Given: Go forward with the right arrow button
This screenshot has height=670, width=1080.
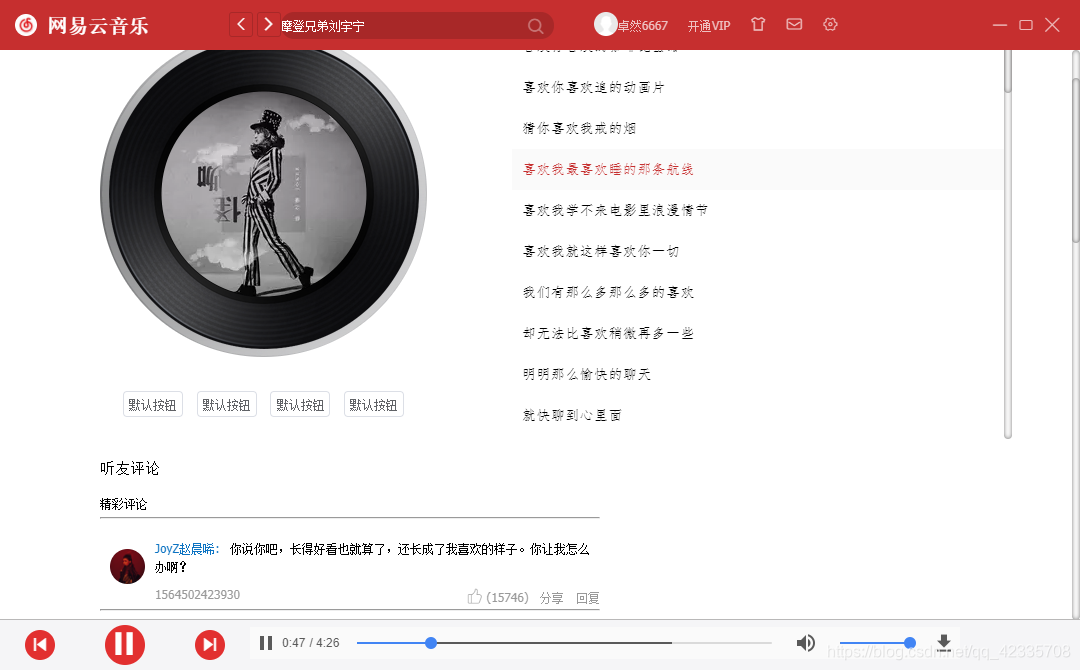Looking at the screenshot, I should 268,25.
